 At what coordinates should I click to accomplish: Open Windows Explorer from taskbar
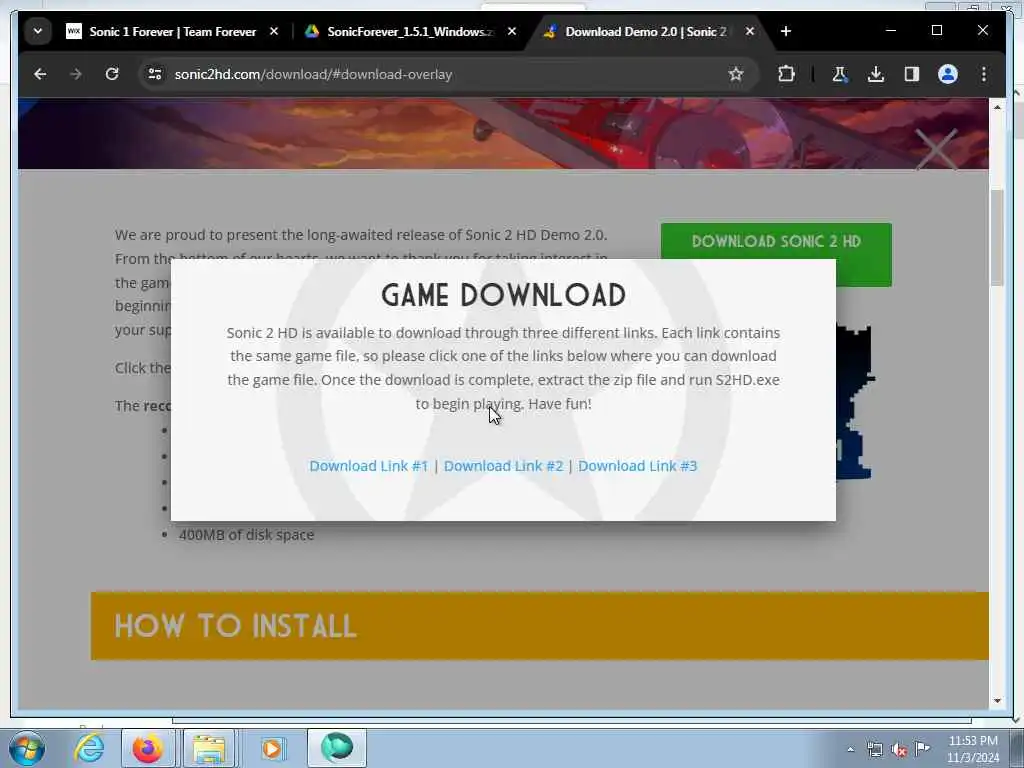(209, 748)
